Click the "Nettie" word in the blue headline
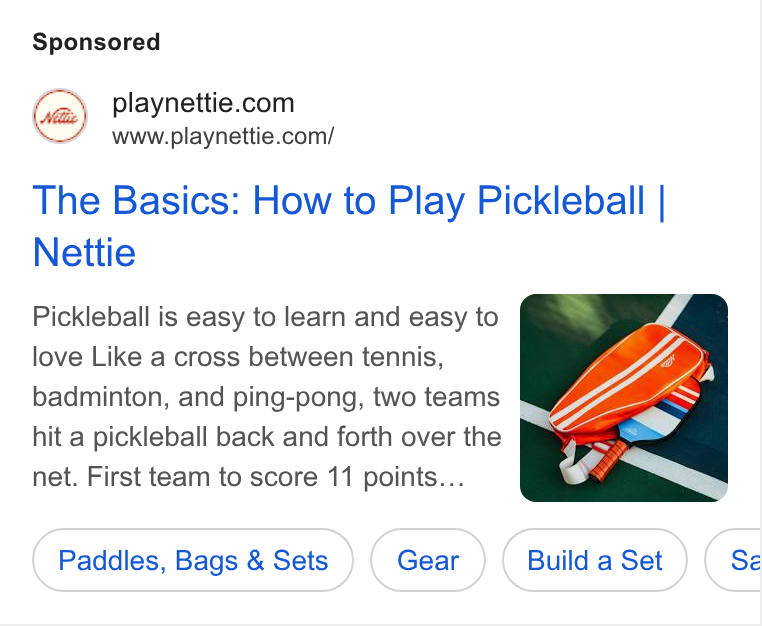 coord(84,252)
